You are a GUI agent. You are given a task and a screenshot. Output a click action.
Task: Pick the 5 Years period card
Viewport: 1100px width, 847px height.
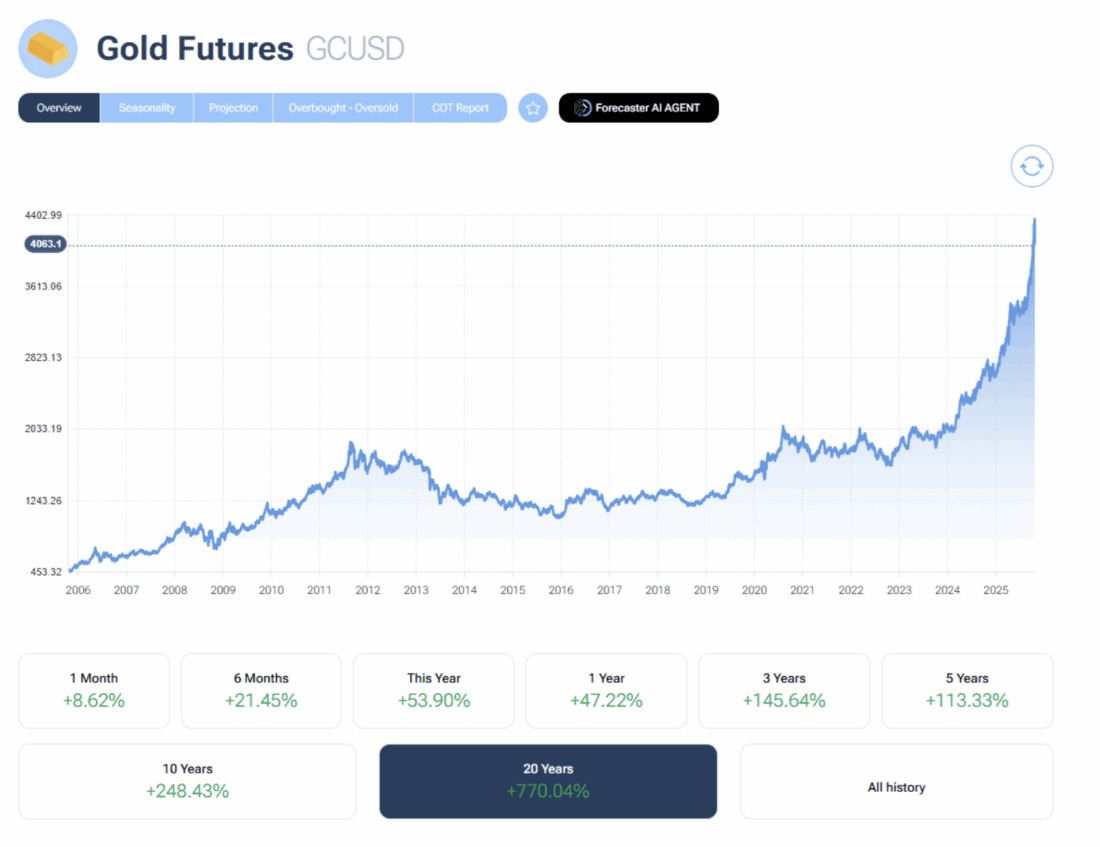pyautogui.click(x=966, y=690)
